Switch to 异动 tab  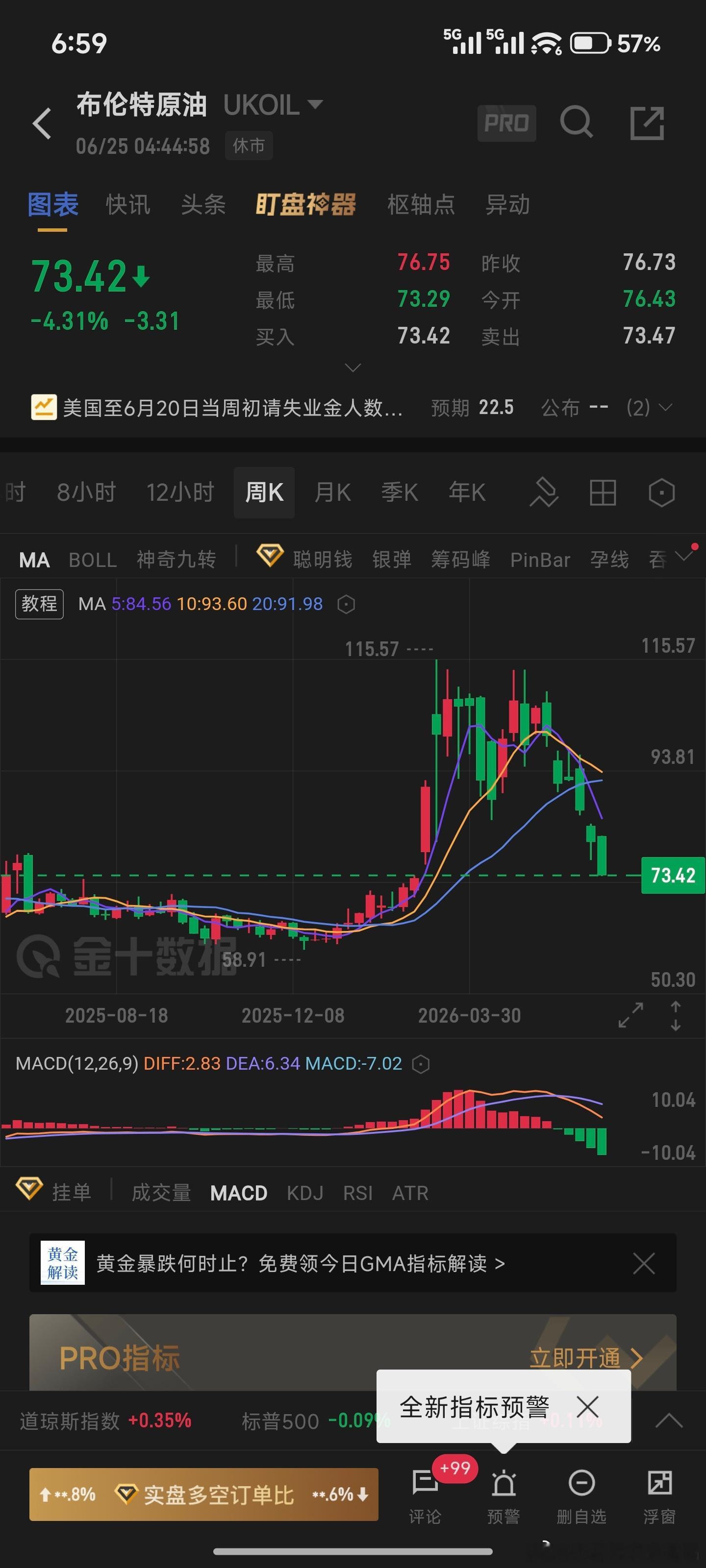(x=507, y=204)
